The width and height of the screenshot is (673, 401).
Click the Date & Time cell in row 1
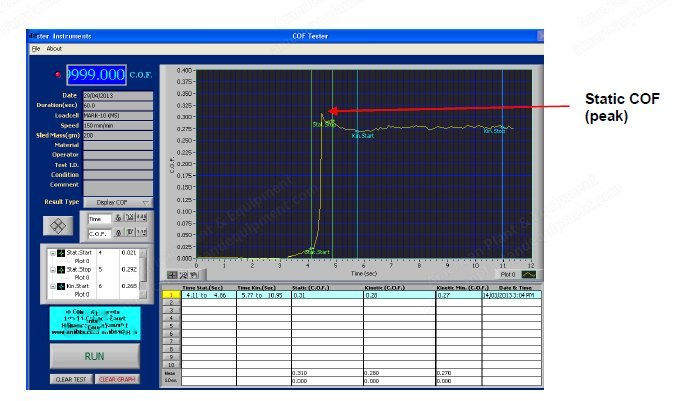click(511, 295)
